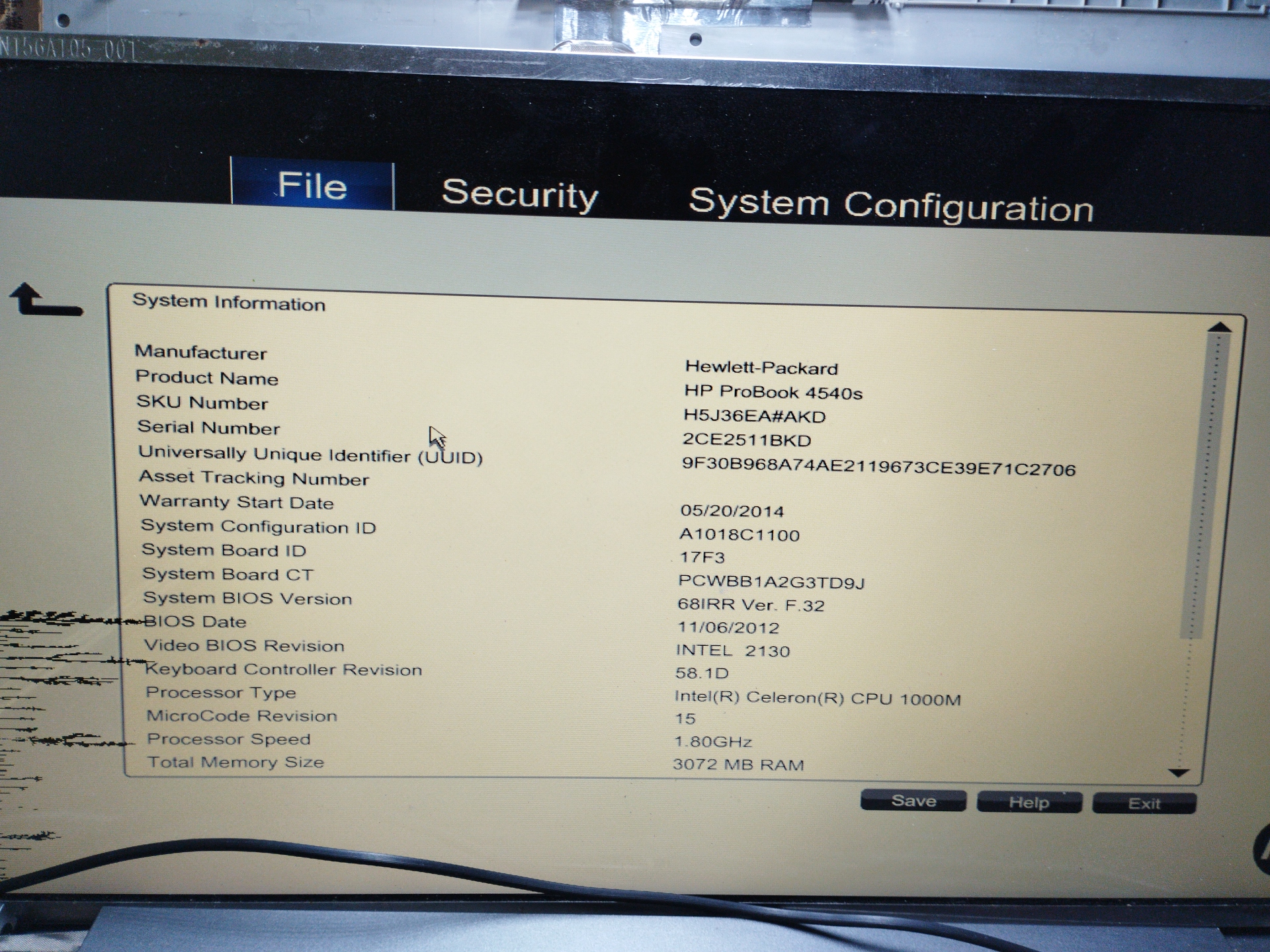The height and width of the screenshot is (952, 1270).
Task: Open the File tab
Action: pos(312,184)
